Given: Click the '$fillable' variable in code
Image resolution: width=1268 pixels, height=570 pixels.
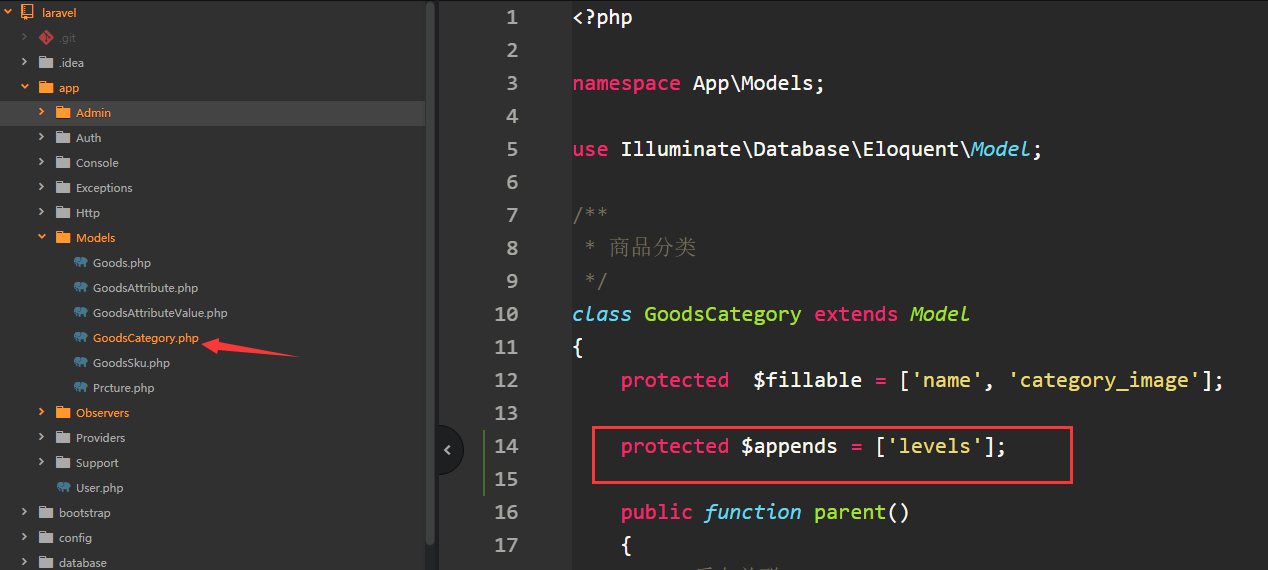Looking at the screenshot, I should point(808,380).
